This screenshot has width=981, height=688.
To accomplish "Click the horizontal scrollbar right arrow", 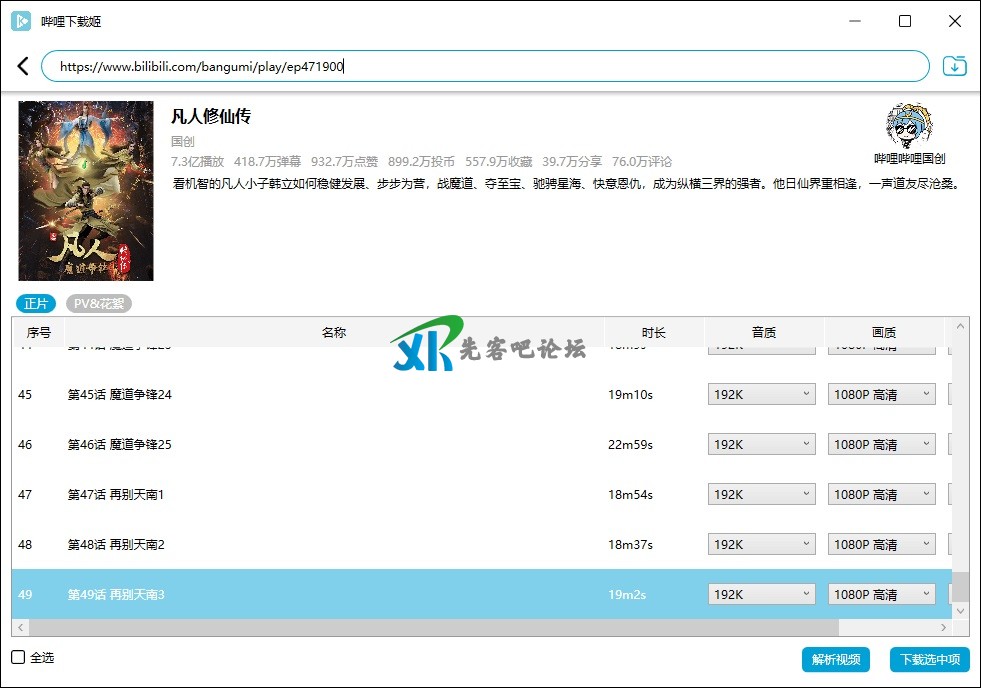I will coord(942,628).
